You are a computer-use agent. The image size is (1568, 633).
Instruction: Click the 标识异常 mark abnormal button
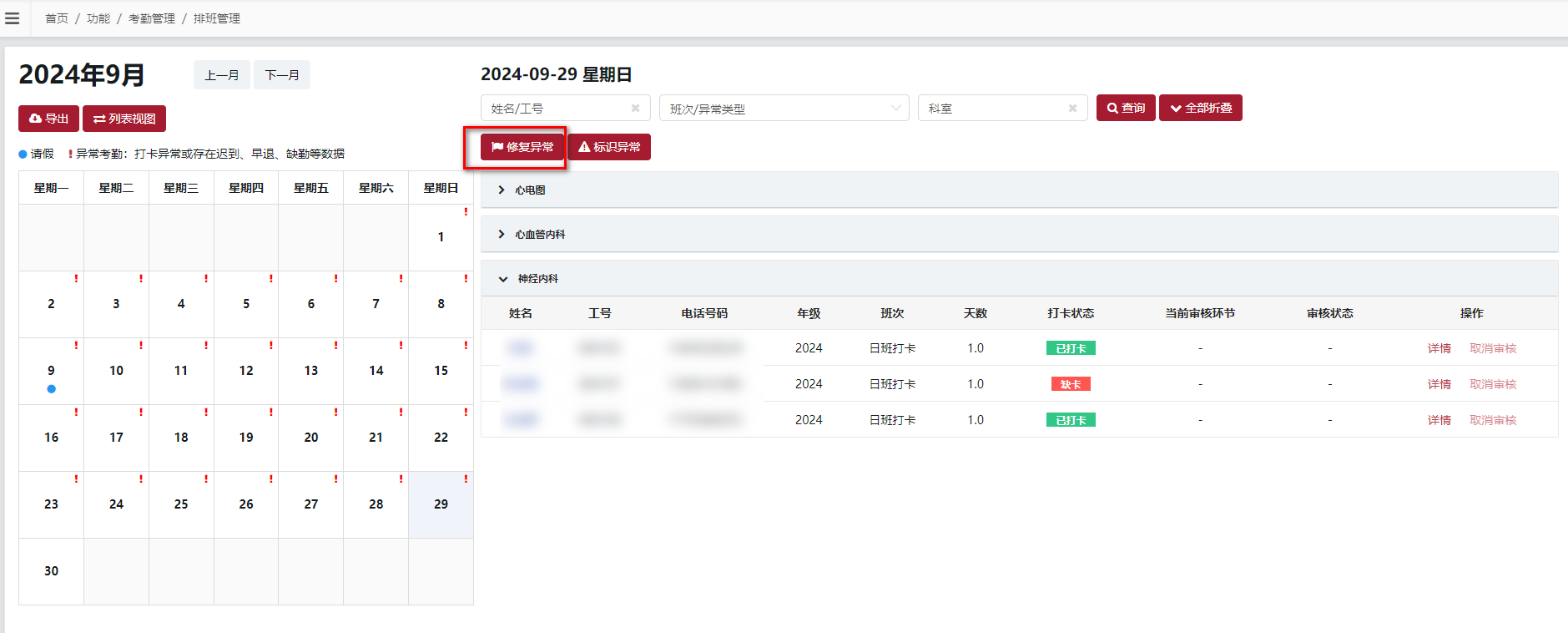click(609, 147)
